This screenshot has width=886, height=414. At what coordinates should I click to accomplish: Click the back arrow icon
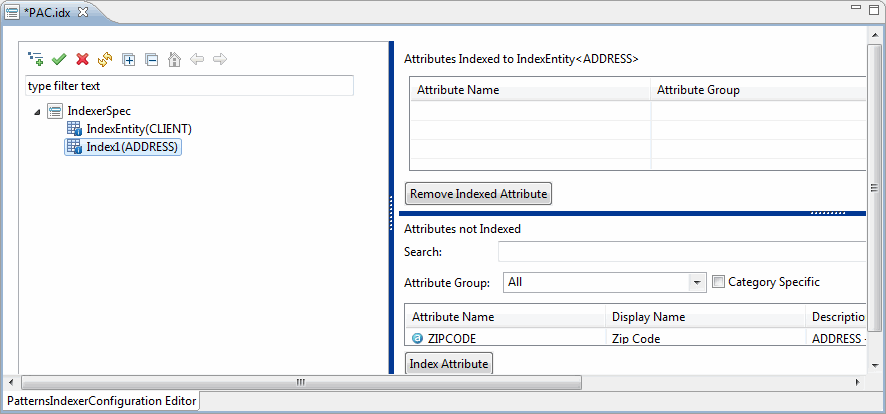[197, 59]
